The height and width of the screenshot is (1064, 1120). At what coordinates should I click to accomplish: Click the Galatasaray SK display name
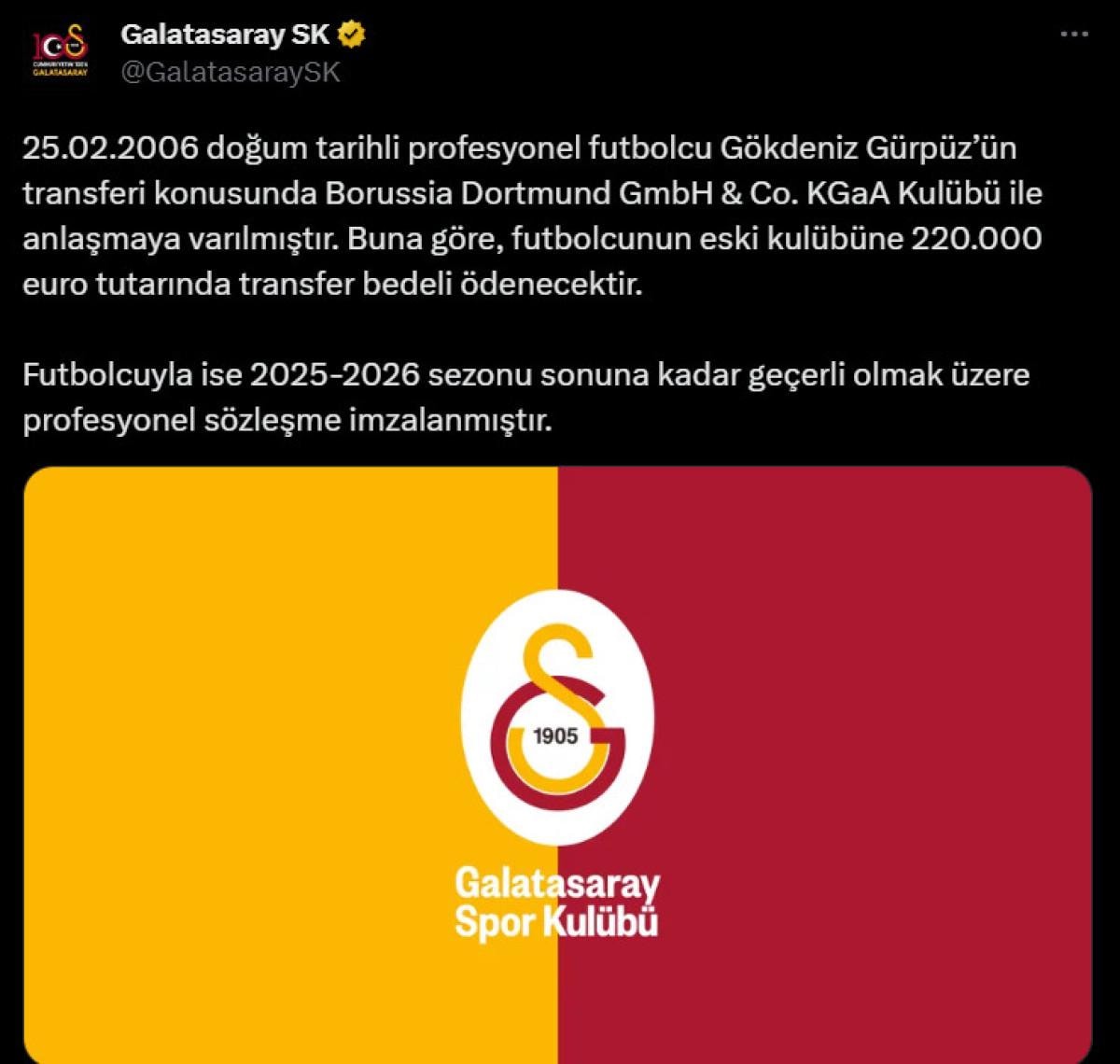point(225,35)
